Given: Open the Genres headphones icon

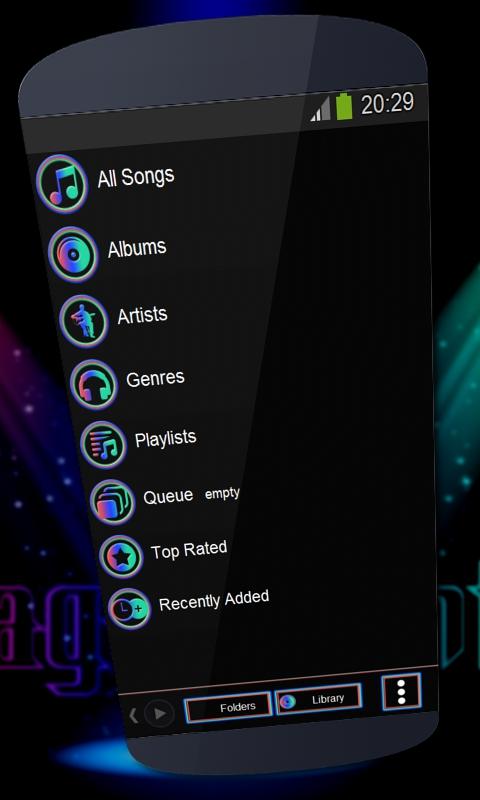Looking at the screenshot, I should point(94,385).
